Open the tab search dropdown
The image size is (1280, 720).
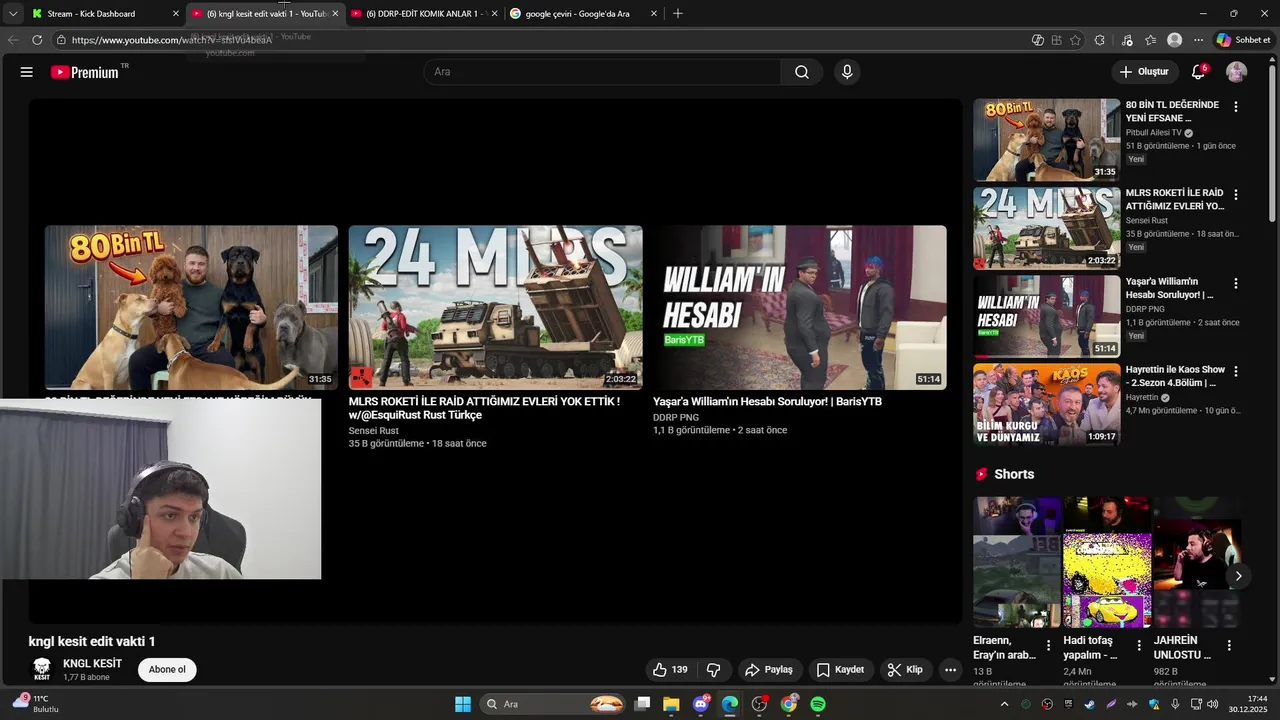coord(12,13)
